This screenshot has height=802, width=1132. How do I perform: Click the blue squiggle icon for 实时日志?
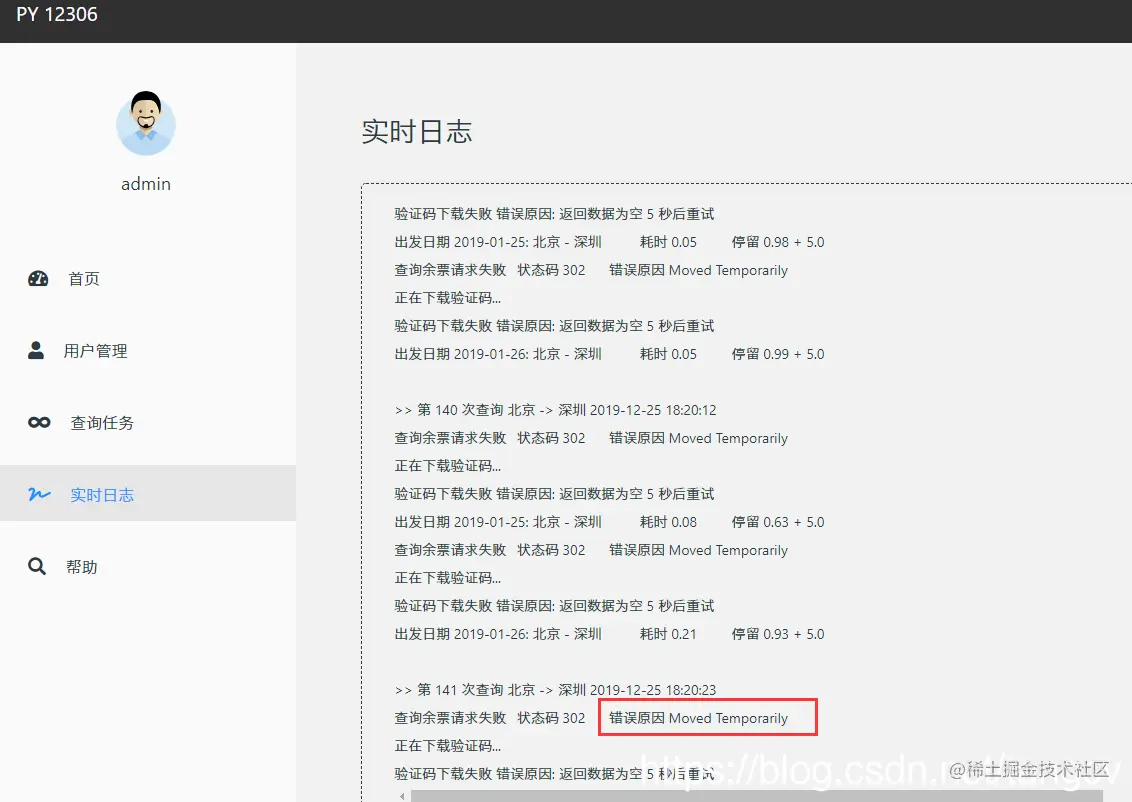coord(39,494)
